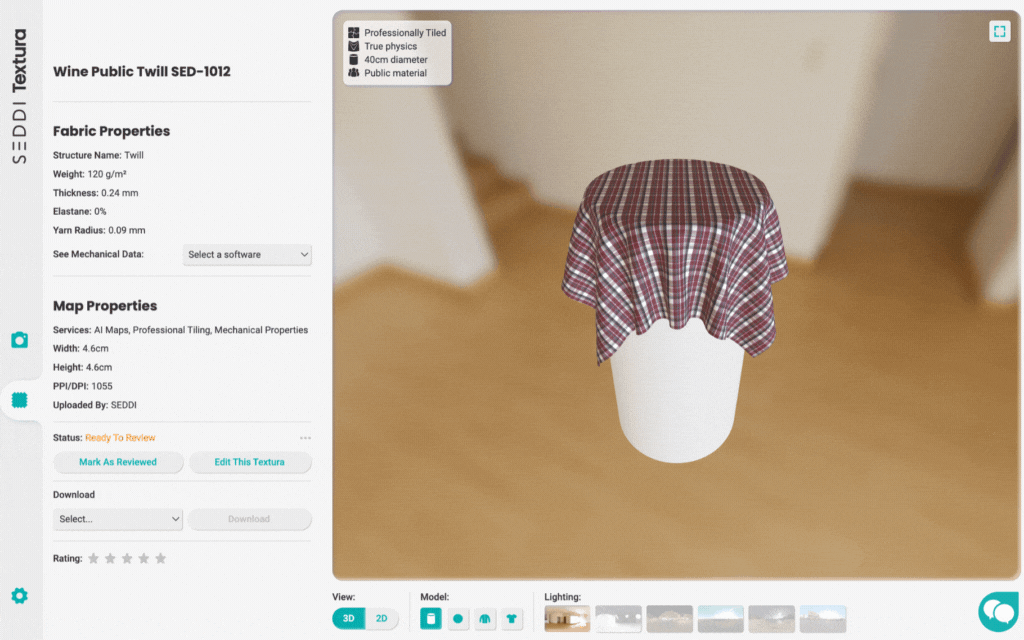Enter fullscreen view of the 3D preview
1024x640 pixels.
[x=999, y=32]
